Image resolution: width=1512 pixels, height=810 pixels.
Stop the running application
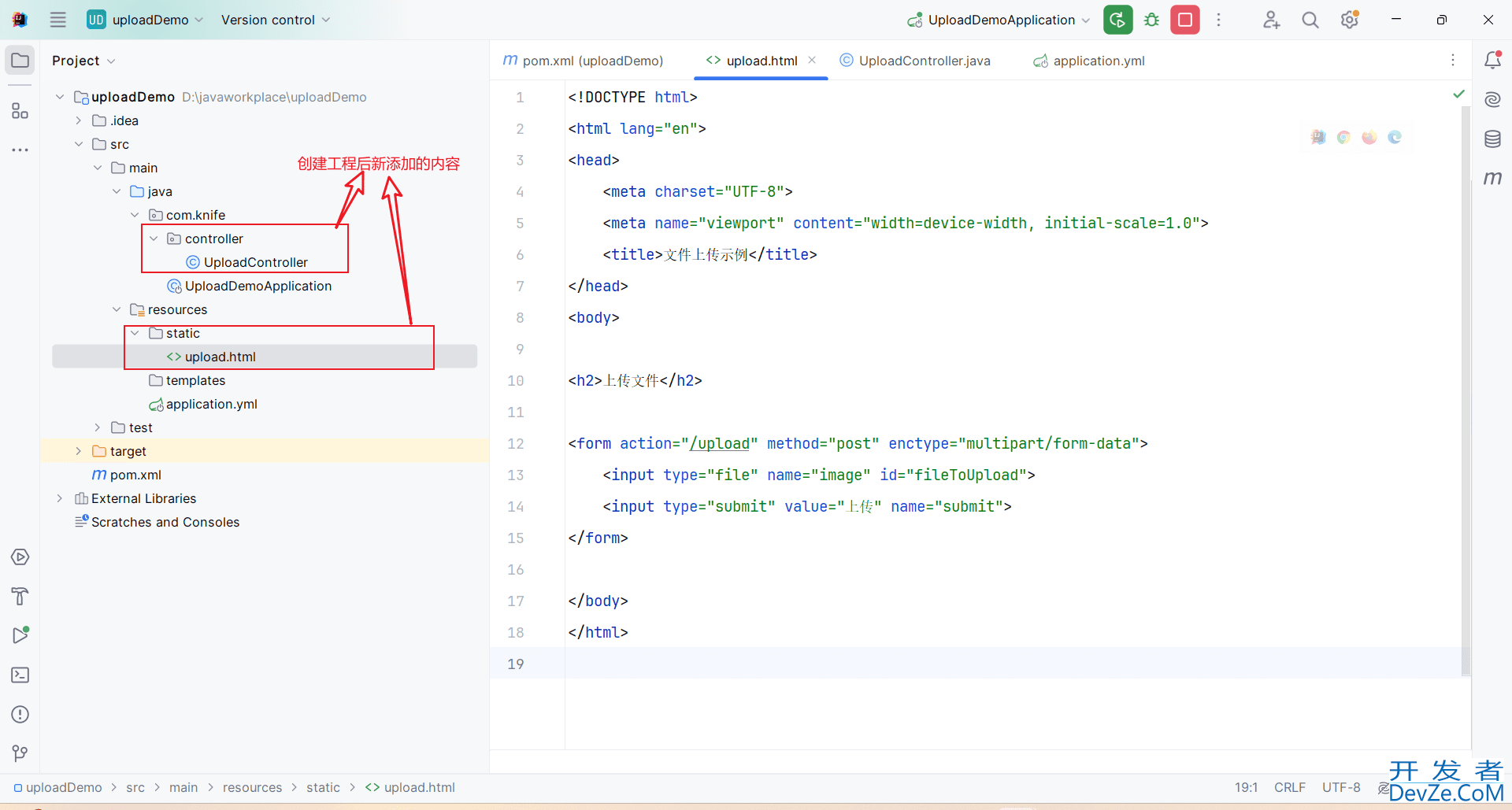[x=1185, y=20]
